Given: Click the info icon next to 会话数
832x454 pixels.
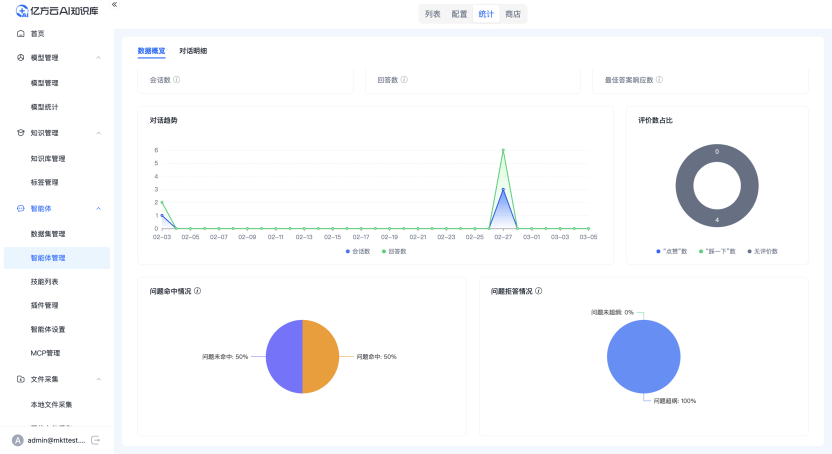Looking at the screenshot, I should (177, 80).
